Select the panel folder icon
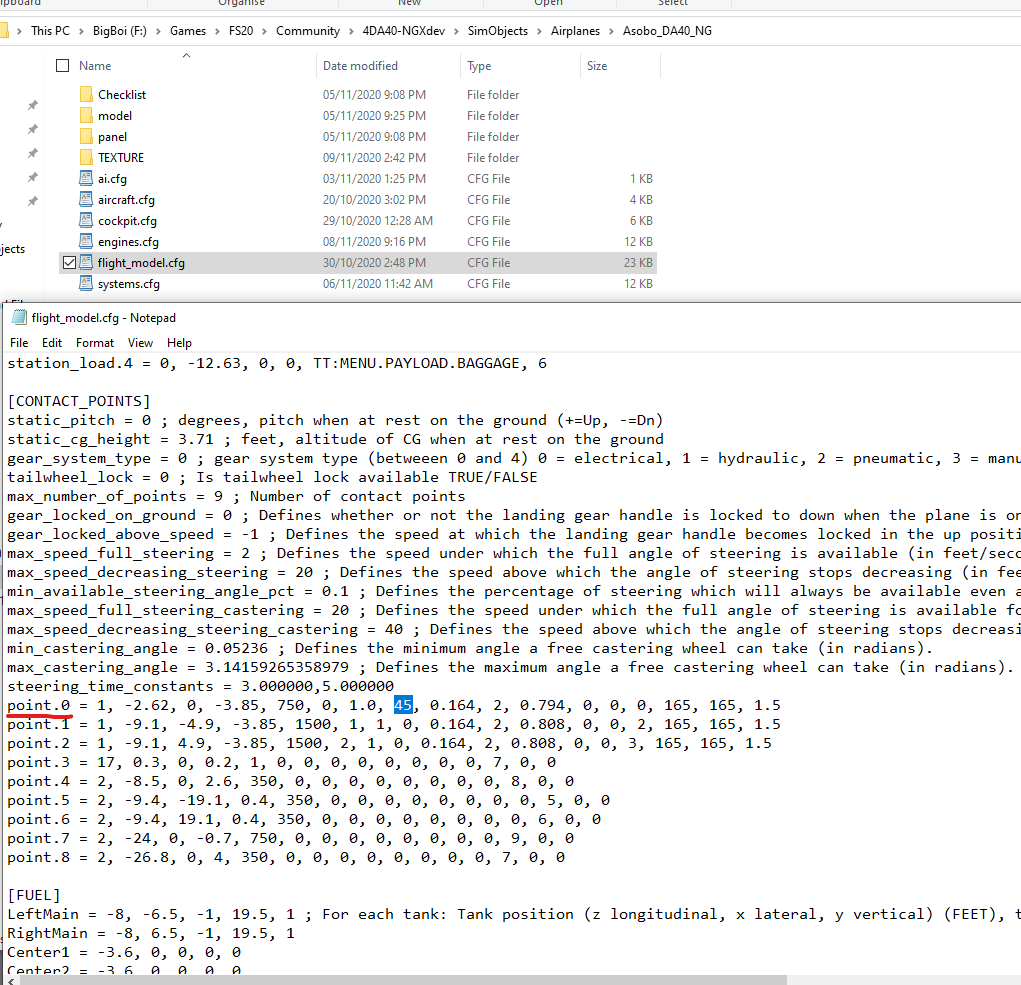This screenshot has width=1021, height=985. (86, 137)
